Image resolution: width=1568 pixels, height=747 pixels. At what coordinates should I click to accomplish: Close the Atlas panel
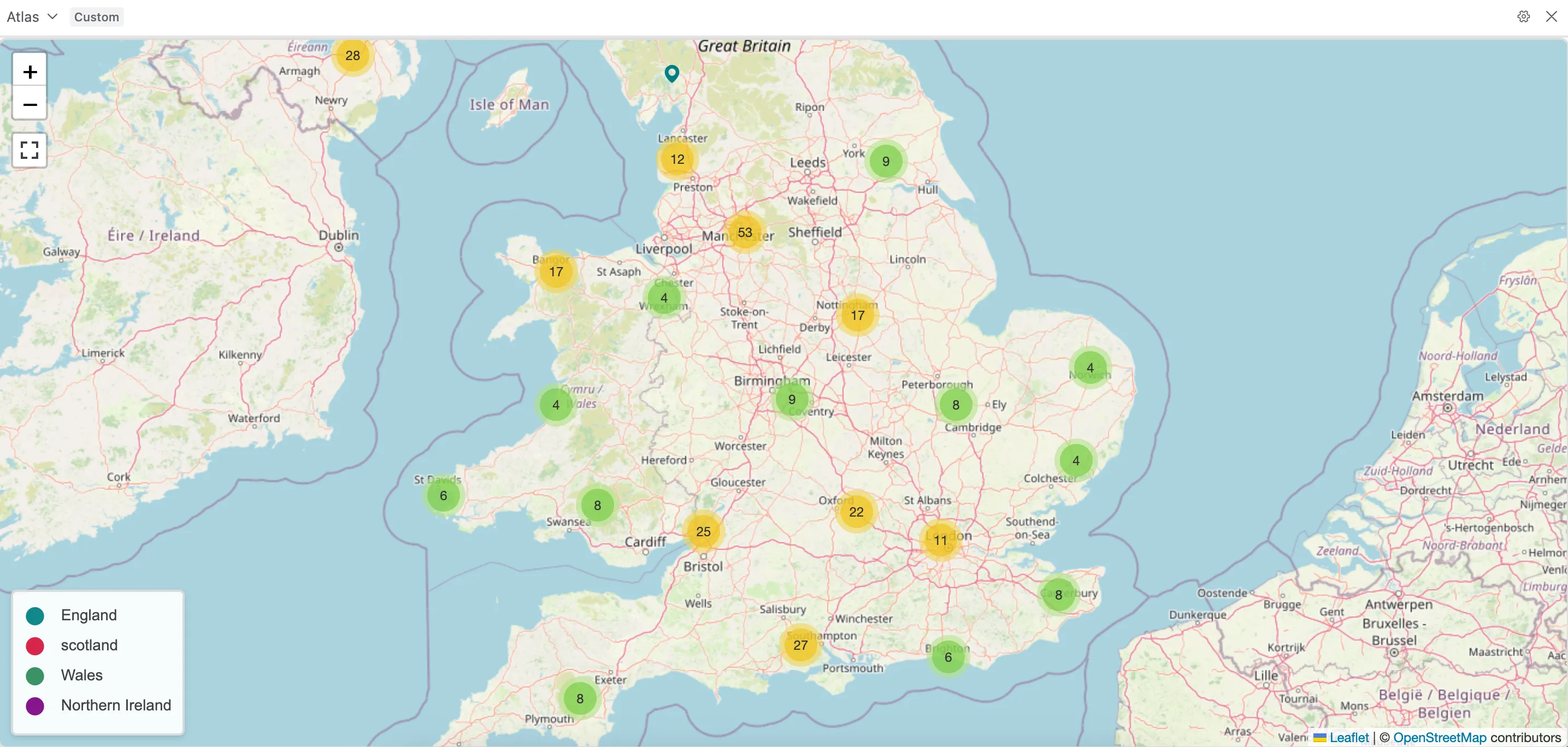[x=1551, y=16]
